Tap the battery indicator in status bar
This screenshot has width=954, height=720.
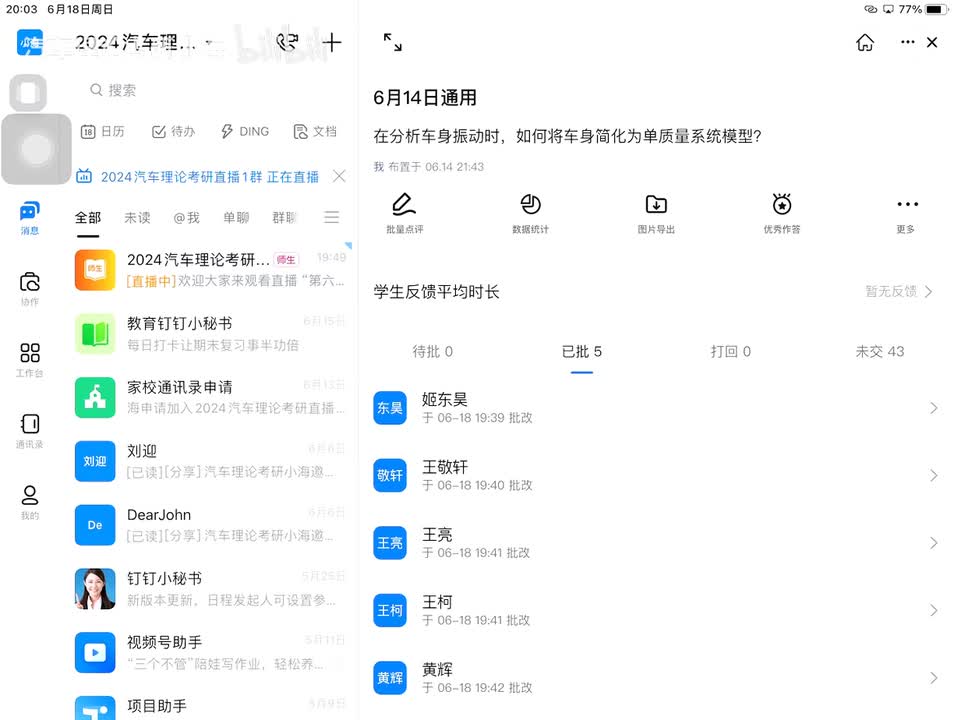coord(936,9)
